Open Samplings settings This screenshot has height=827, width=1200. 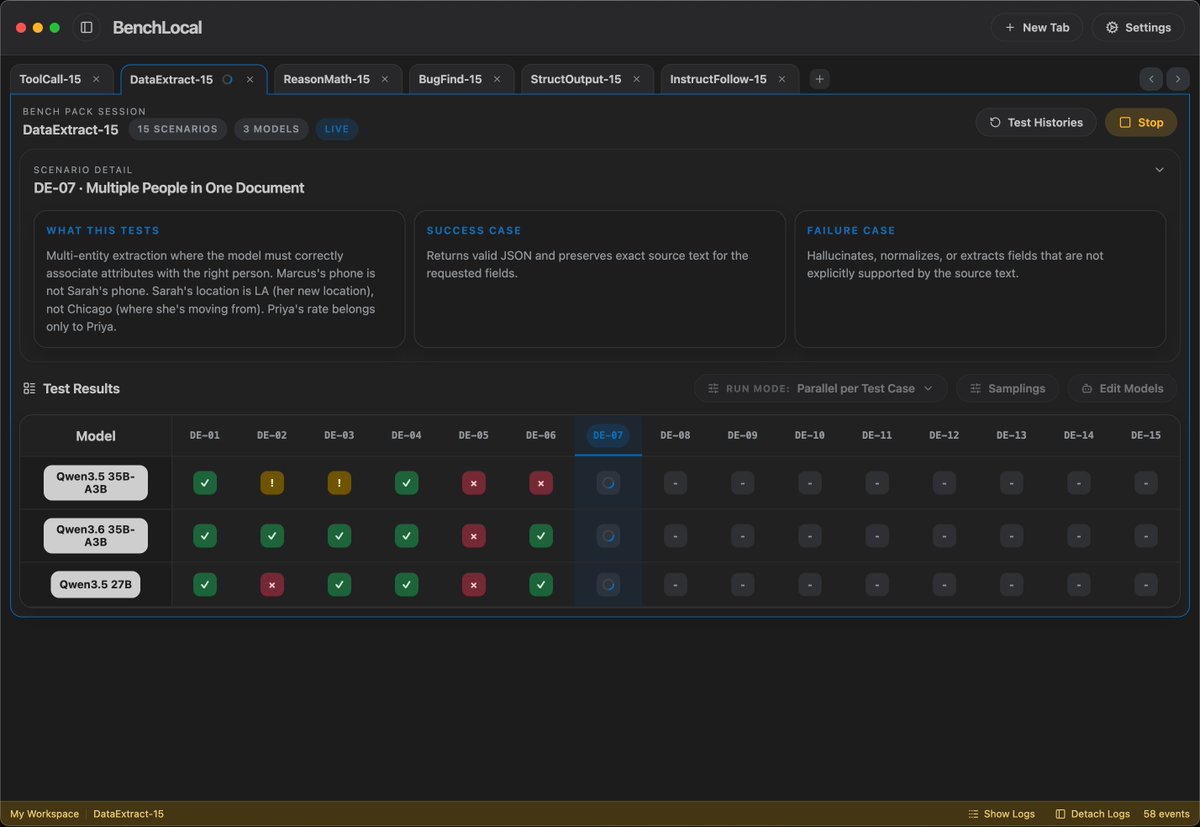click(x=1008, y=388)
